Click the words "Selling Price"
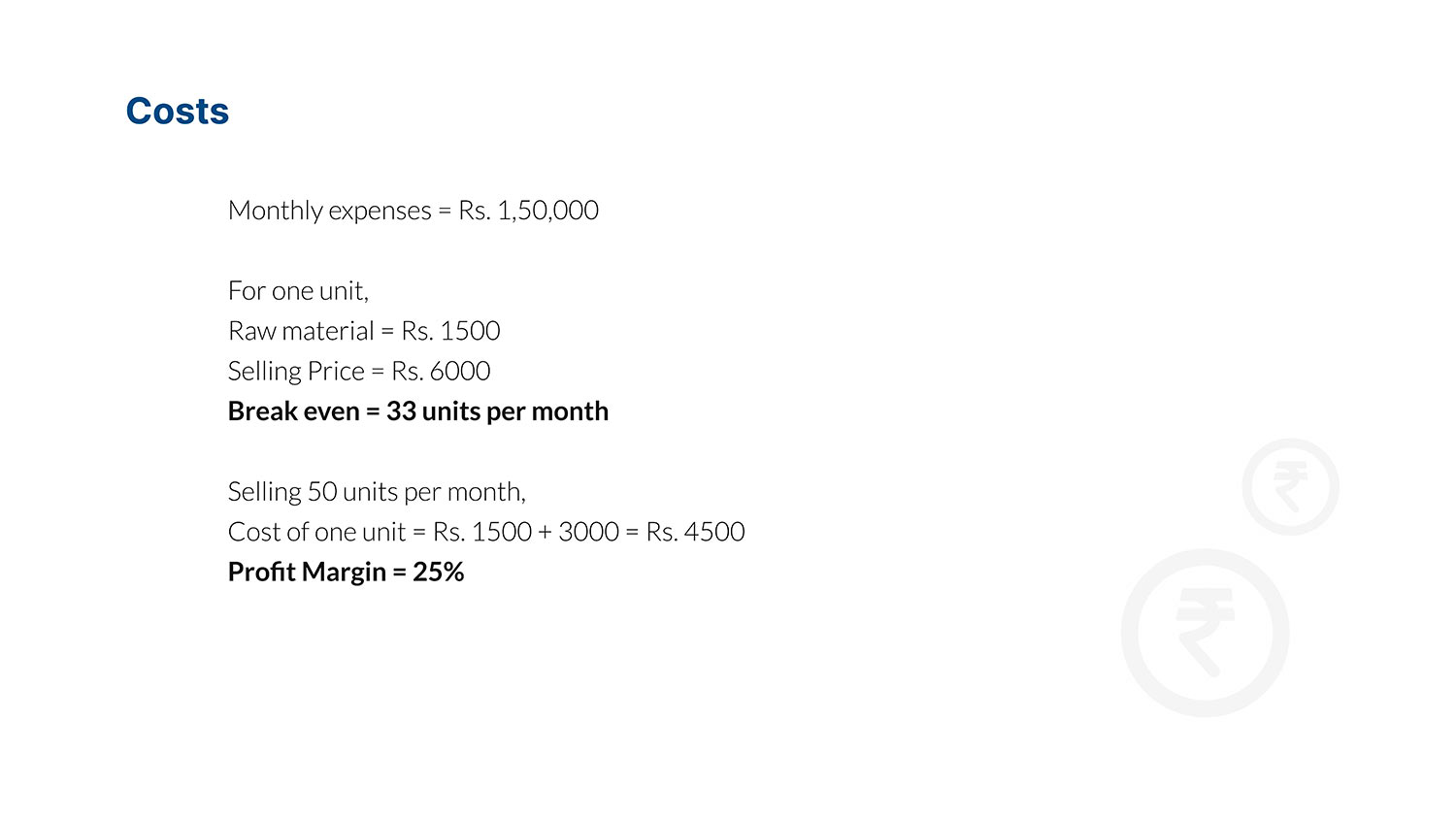 296,372
